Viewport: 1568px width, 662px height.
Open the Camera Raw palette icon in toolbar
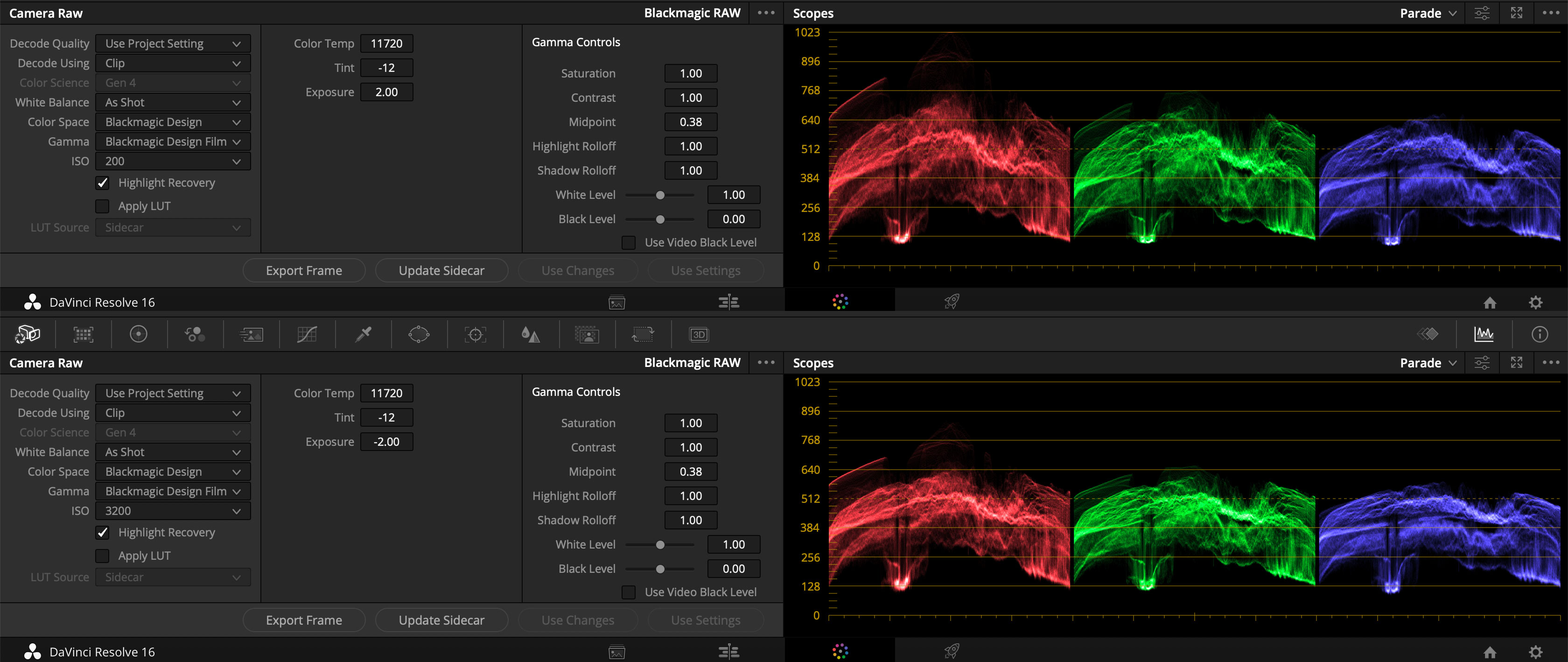(28, 334)
